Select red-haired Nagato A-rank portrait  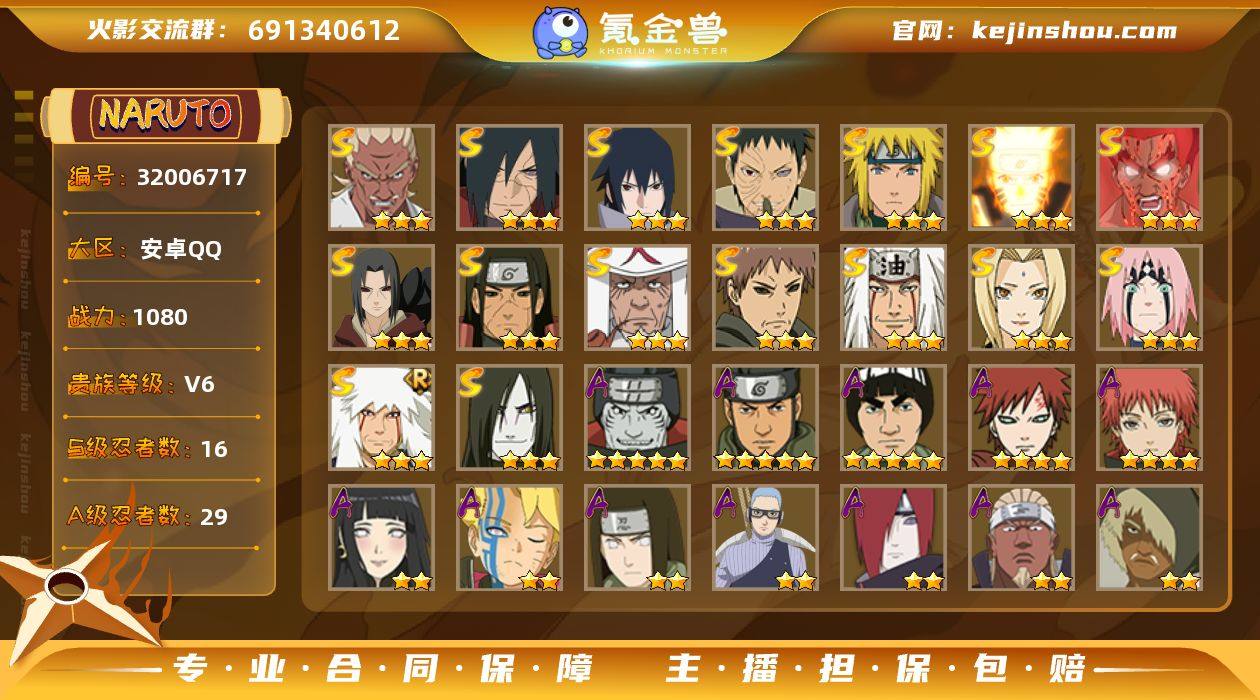tap(893, 538)
